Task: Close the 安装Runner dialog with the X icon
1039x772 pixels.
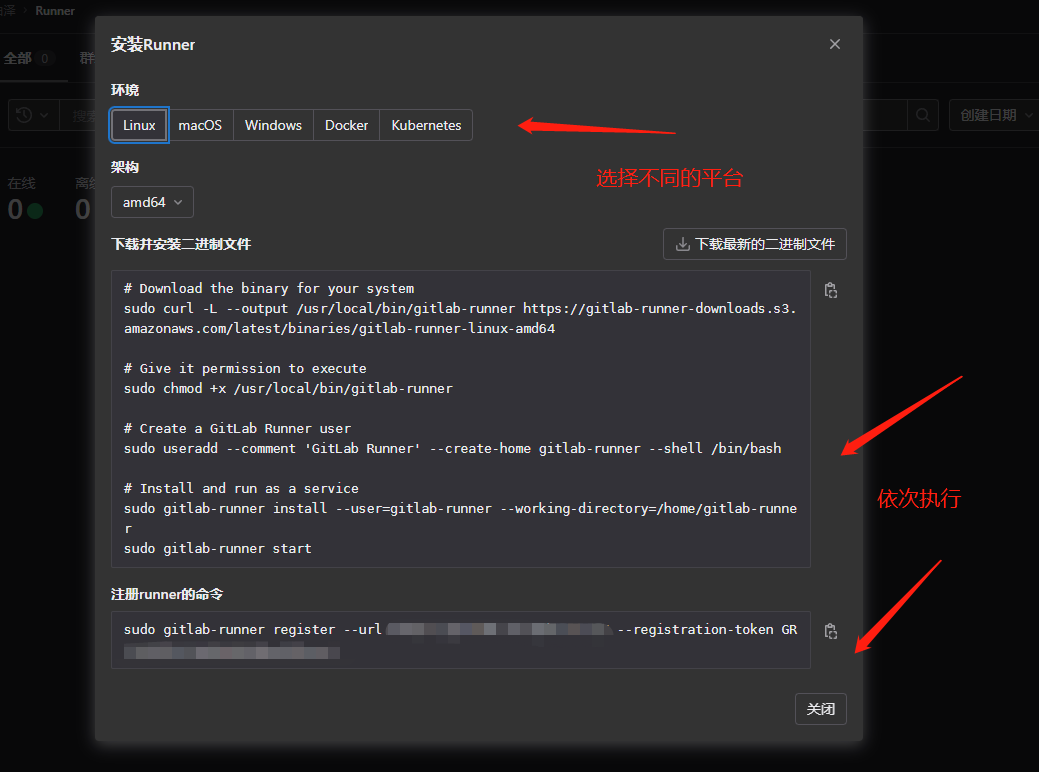Action: coord(834,44)
